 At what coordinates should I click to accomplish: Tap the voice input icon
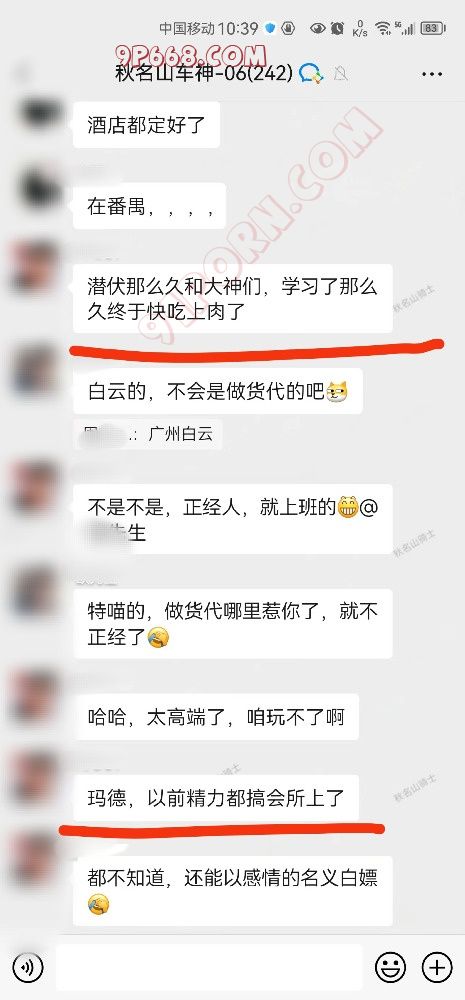(28, 967)
